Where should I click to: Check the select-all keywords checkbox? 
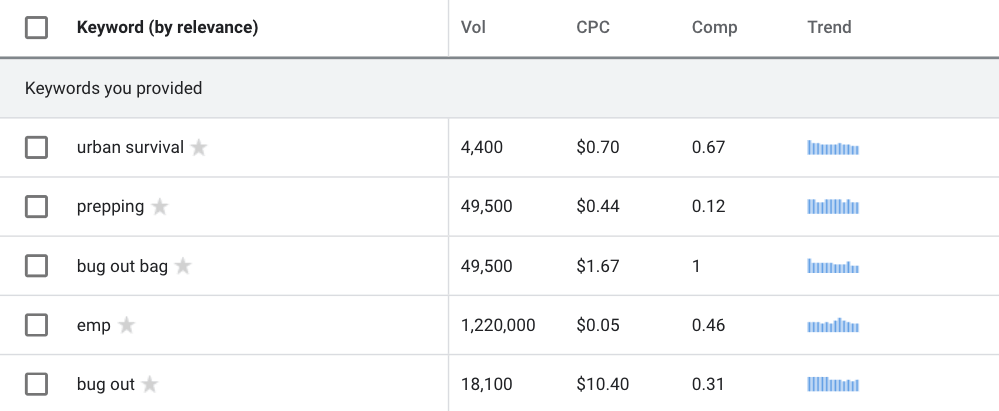(36, 27)
